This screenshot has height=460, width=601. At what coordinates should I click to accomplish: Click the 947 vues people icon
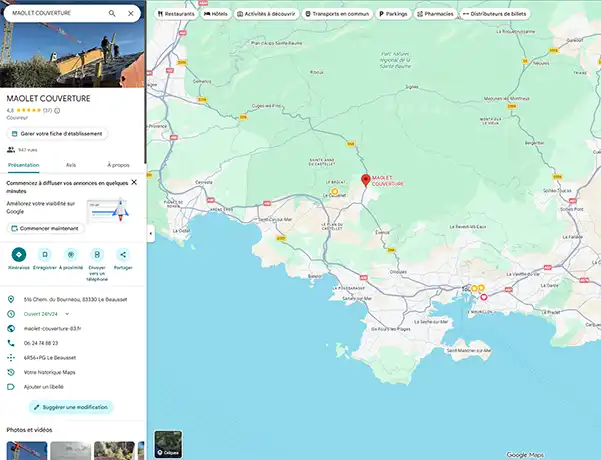pos(11,150)
